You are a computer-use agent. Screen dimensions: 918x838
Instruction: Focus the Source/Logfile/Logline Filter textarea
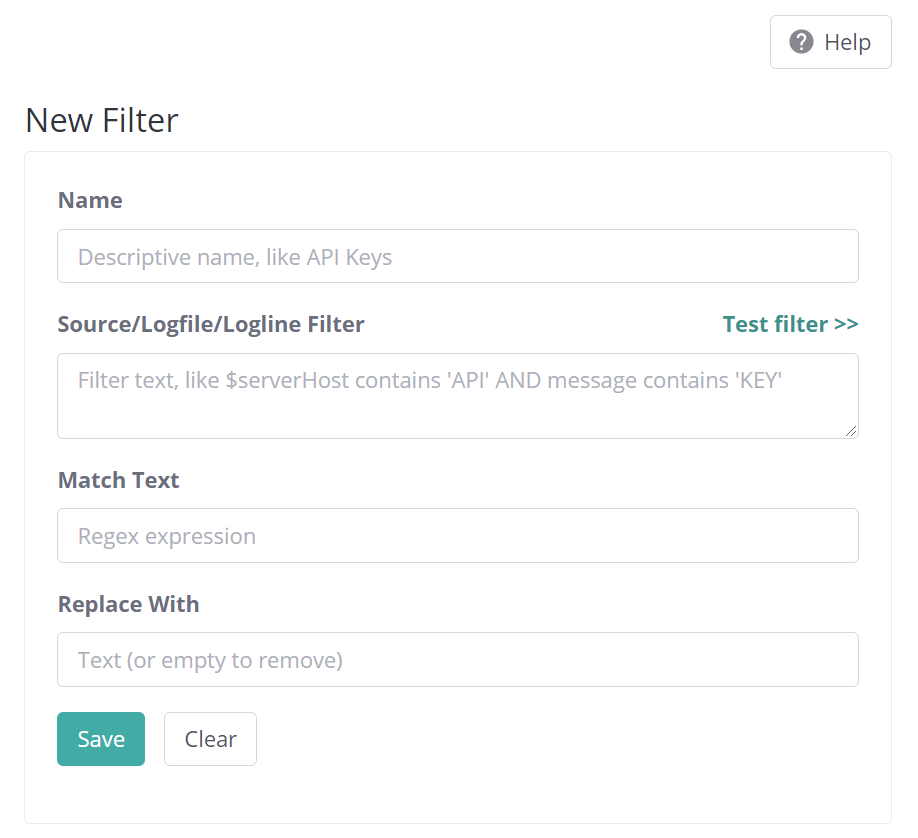(457, 396)
